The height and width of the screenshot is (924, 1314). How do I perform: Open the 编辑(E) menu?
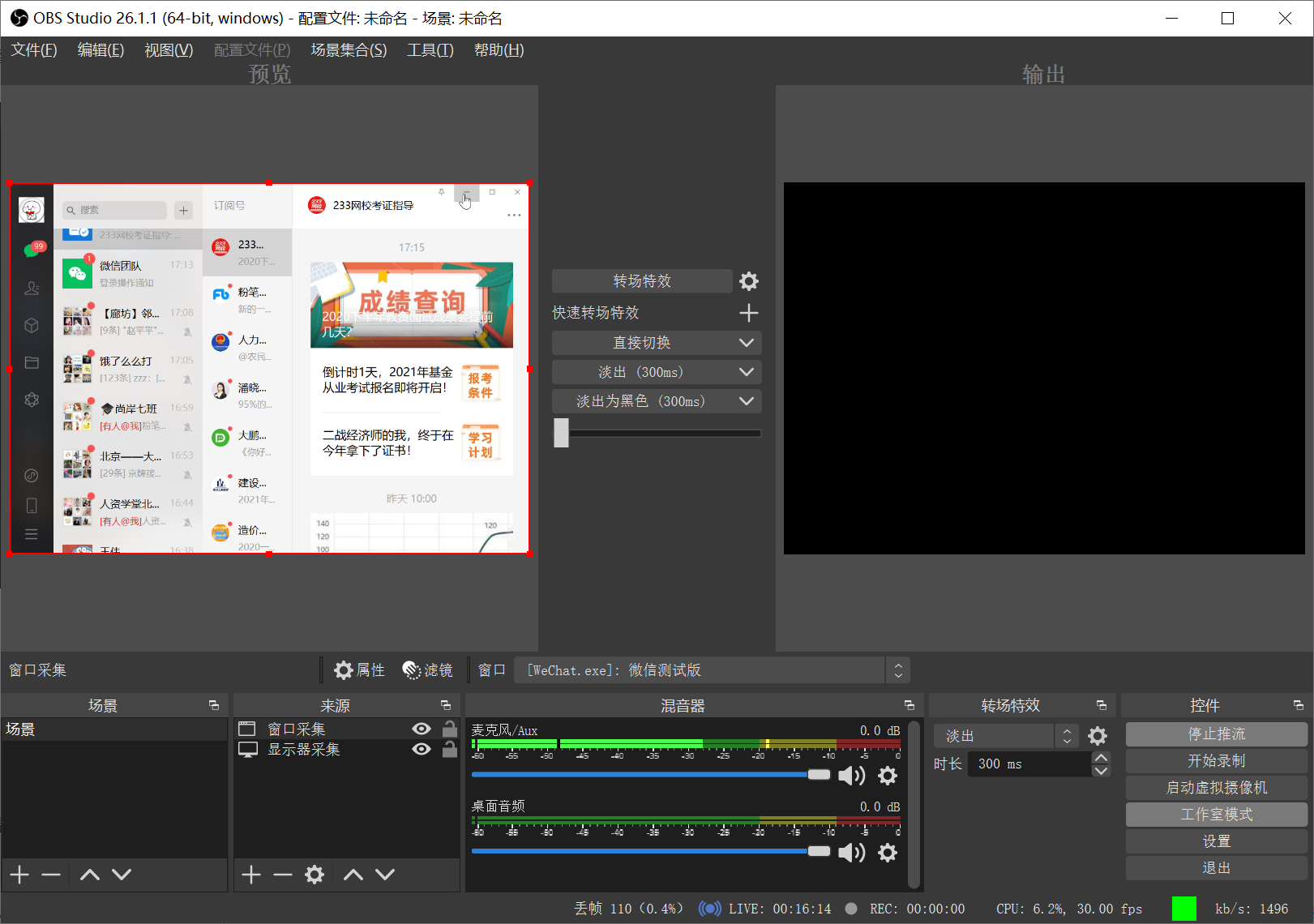(101, 50)
